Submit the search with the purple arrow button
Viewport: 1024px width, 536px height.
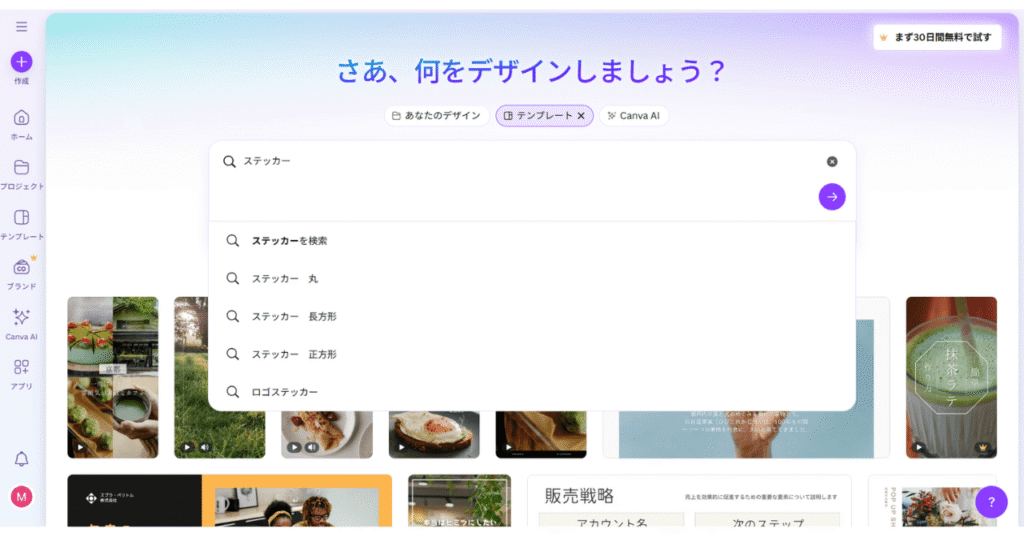pos(832,197)
